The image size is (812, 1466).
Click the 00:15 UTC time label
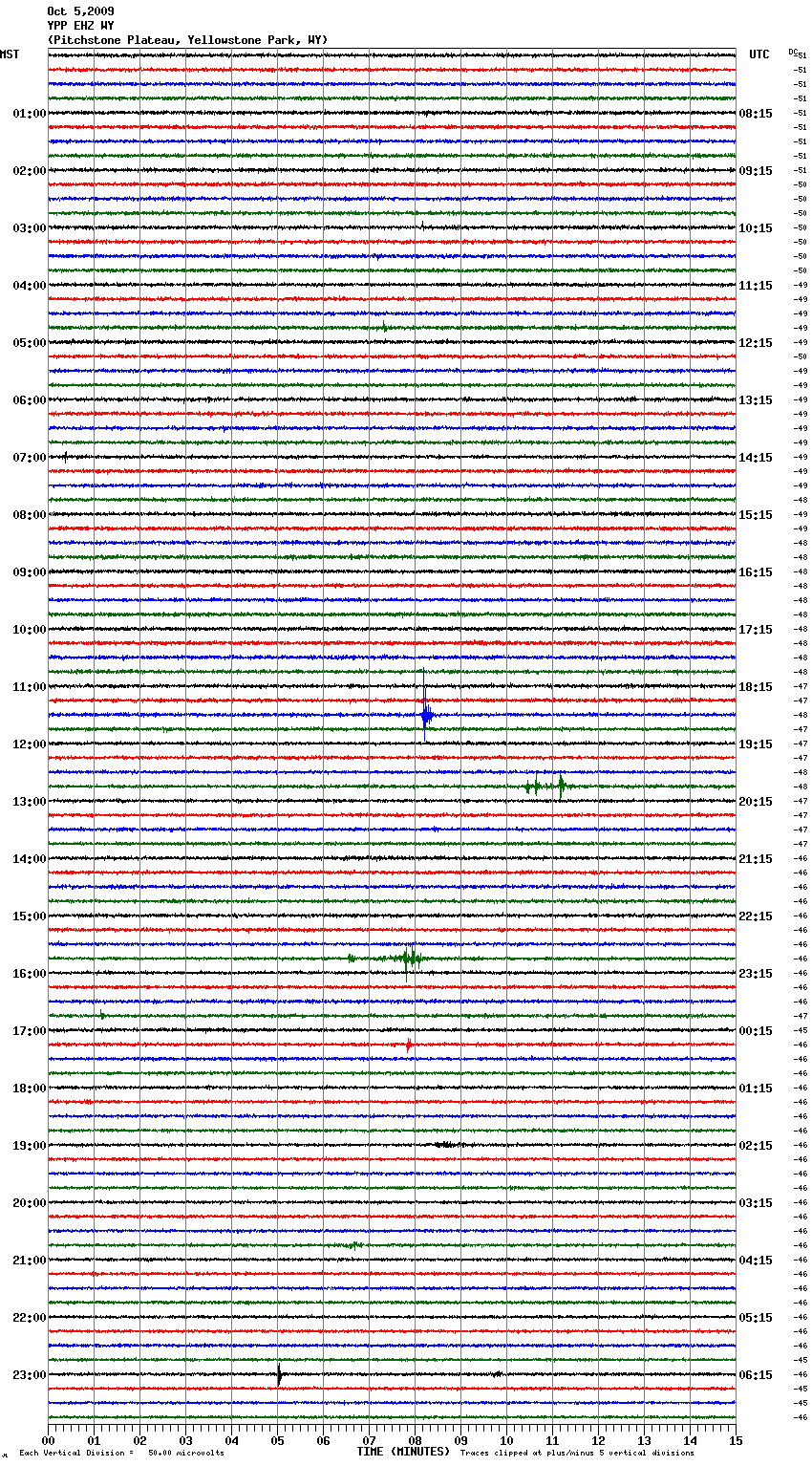(756, 1031)
